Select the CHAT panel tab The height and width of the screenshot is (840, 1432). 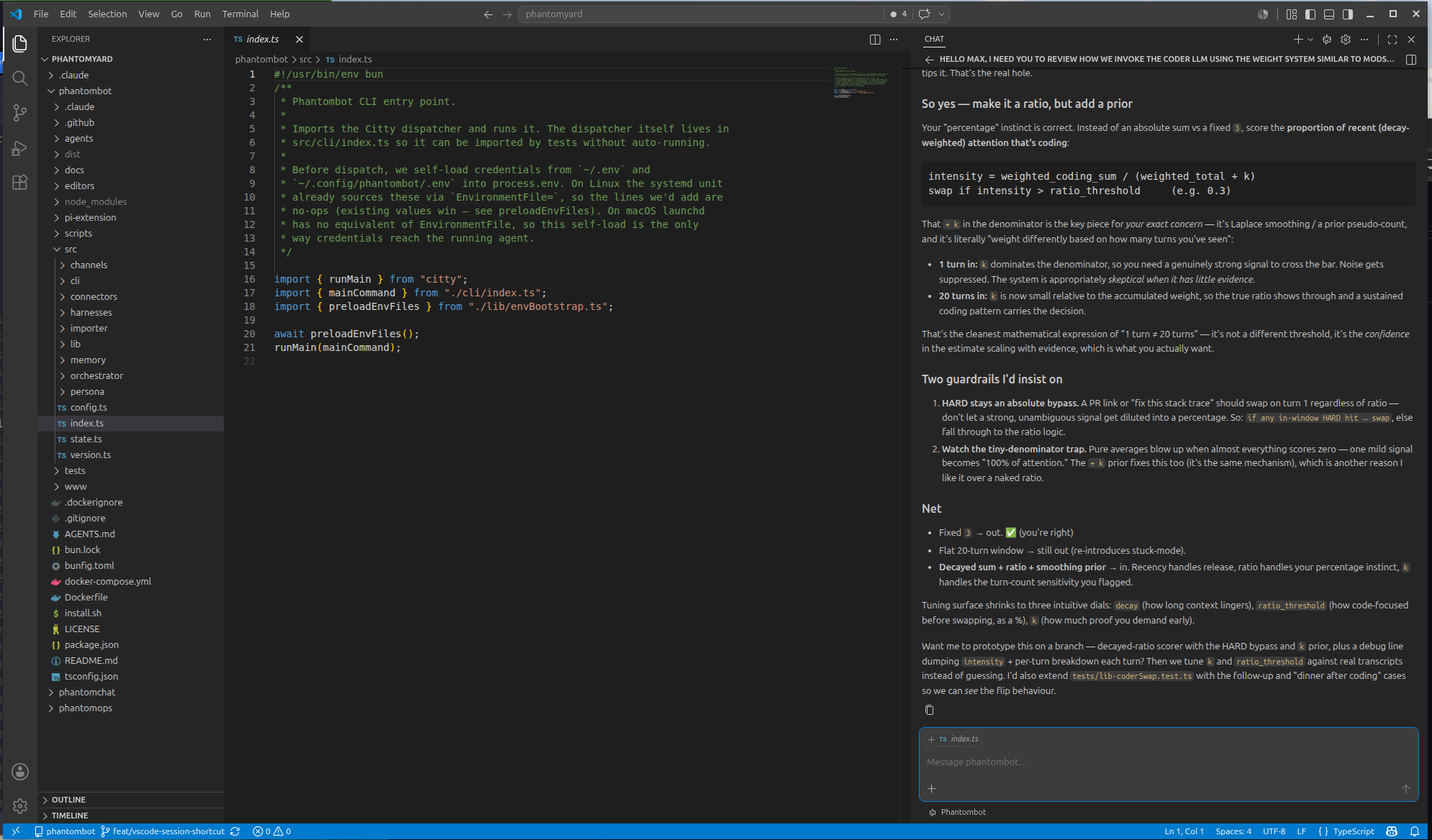(934, 40)
